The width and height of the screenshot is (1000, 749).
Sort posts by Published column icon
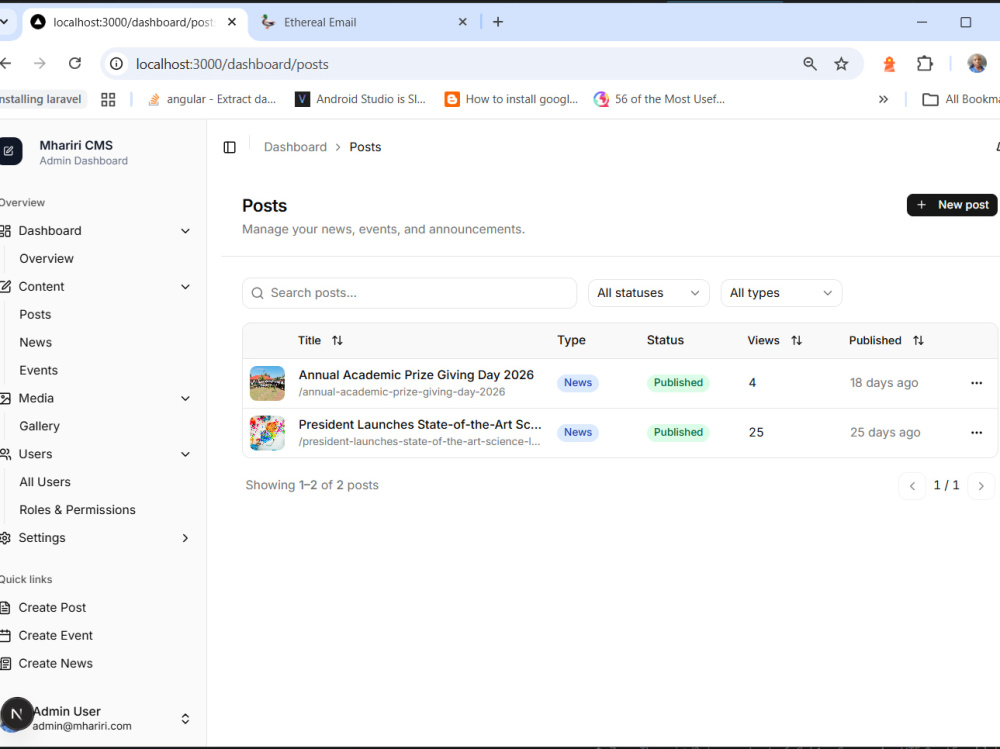918,341
